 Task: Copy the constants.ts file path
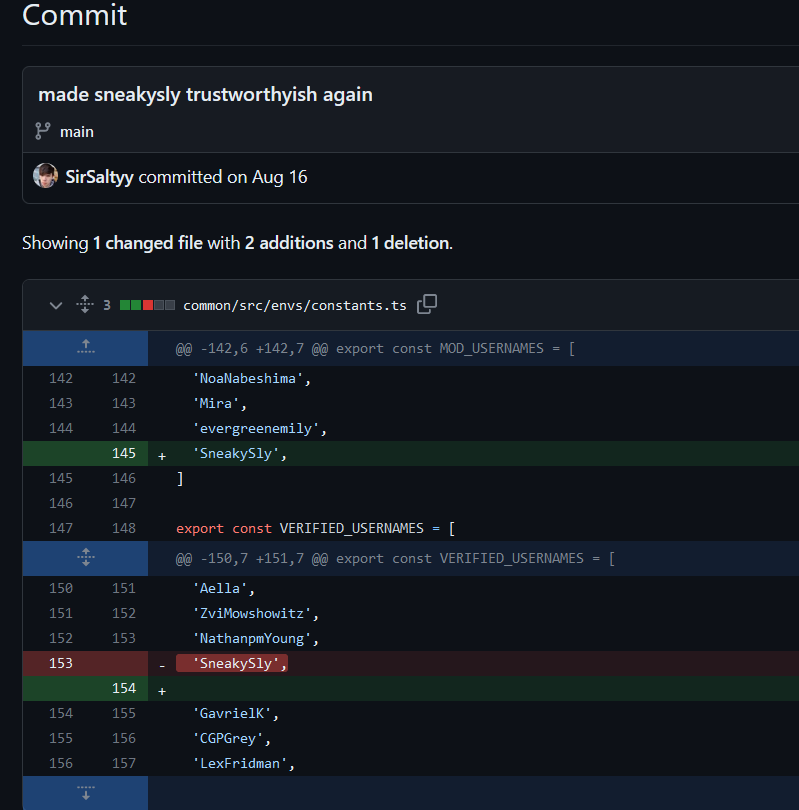427,304
